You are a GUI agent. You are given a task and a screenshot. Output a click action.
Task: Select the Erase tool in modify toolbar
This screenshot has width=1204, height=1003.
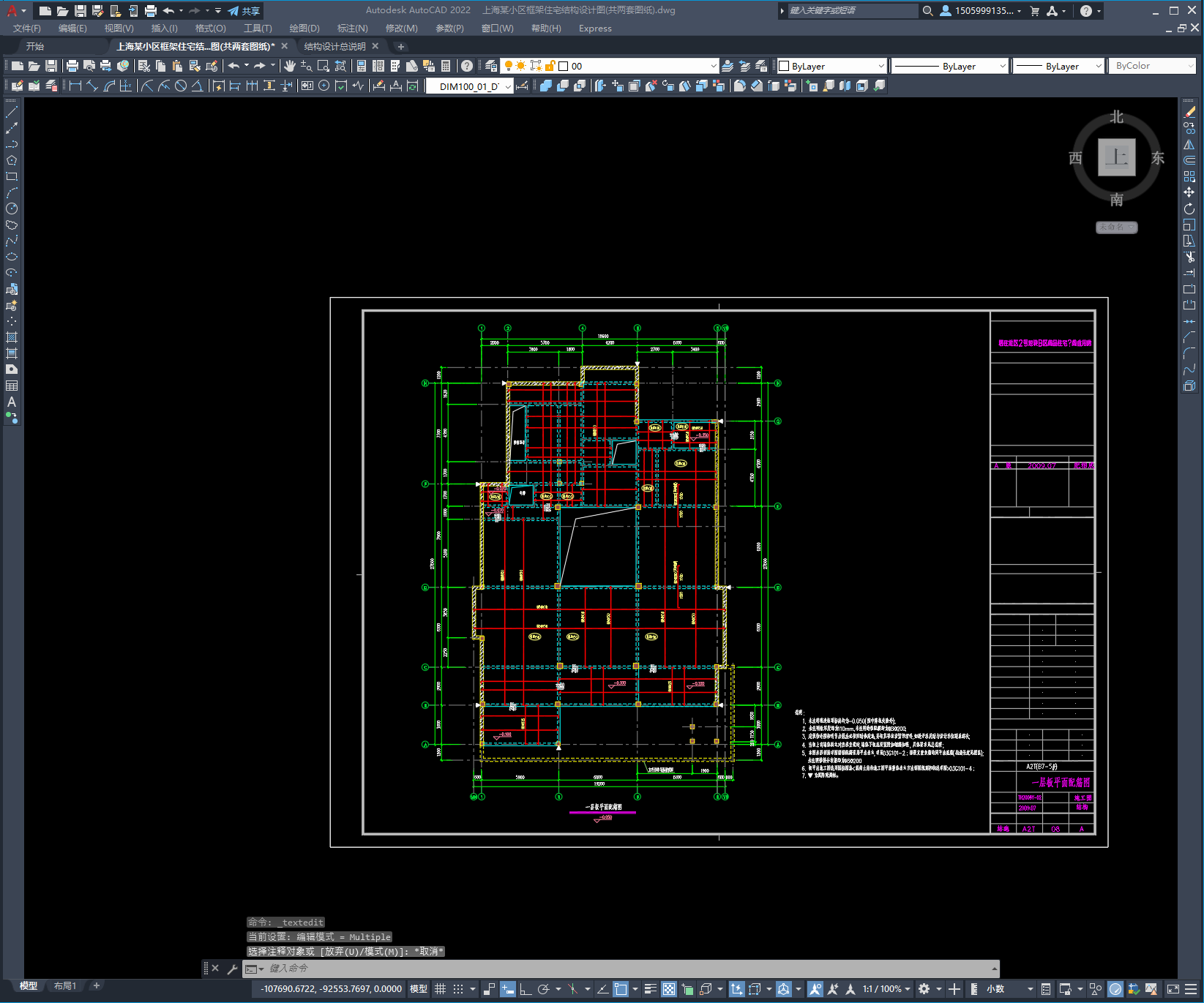point(1189,112)
